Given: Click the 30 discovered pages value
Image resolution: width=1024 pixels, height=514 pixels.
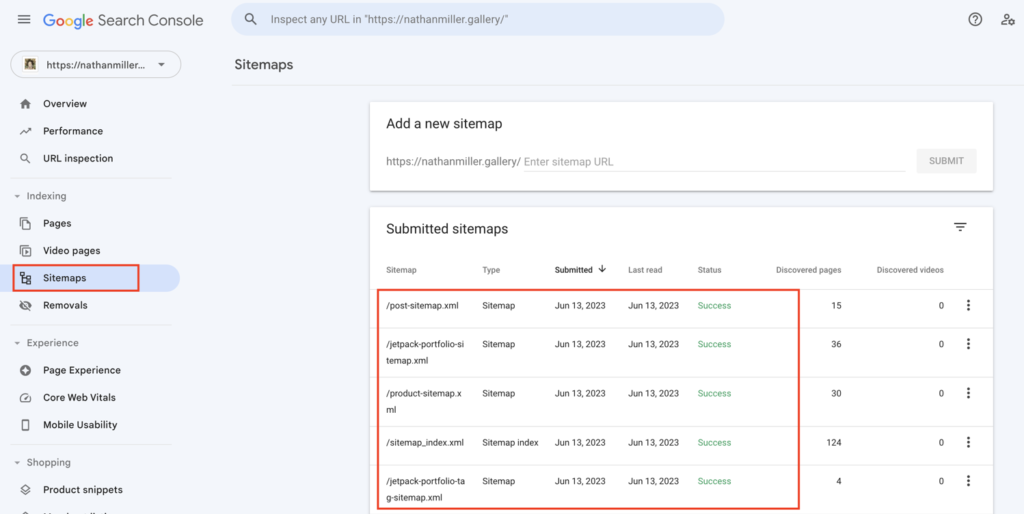Looking at the screenshot, I should tap(836, 394).
